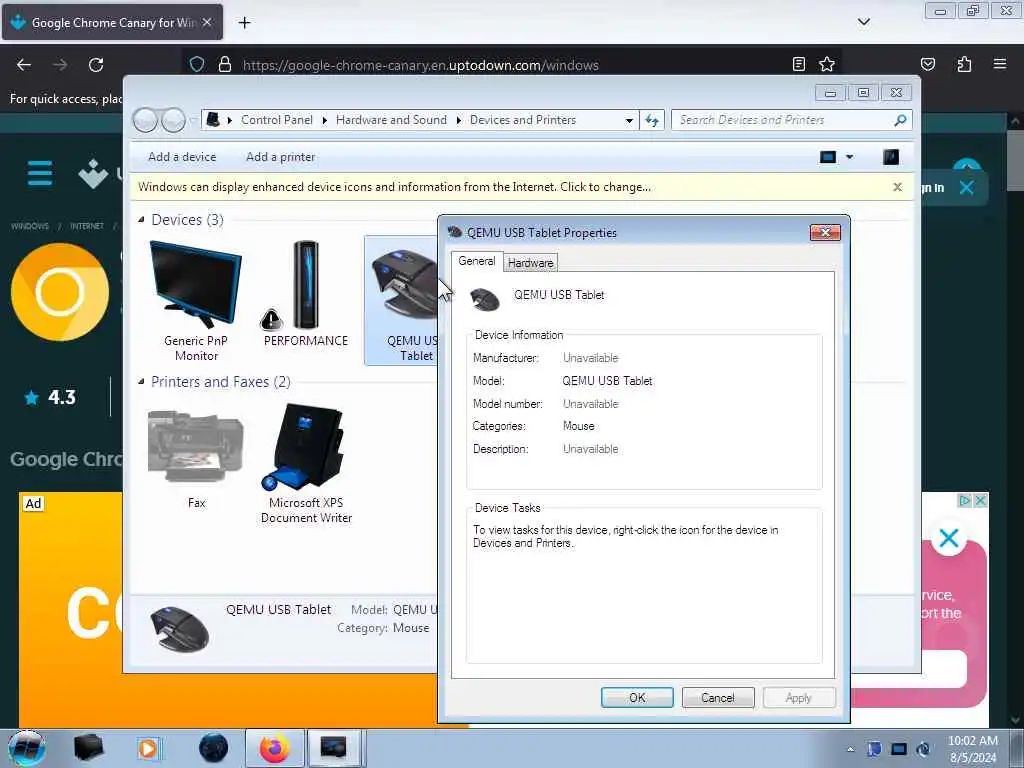1024x768 pixels.
Task: Click the disabled Apply button
Action: [x=799, y=697]
